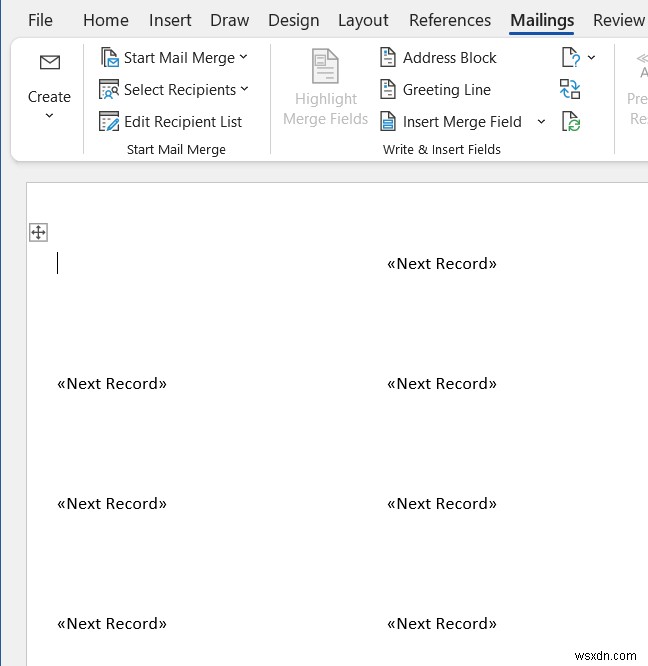Click the Update Labels refresh icon

tap(571, 121)
